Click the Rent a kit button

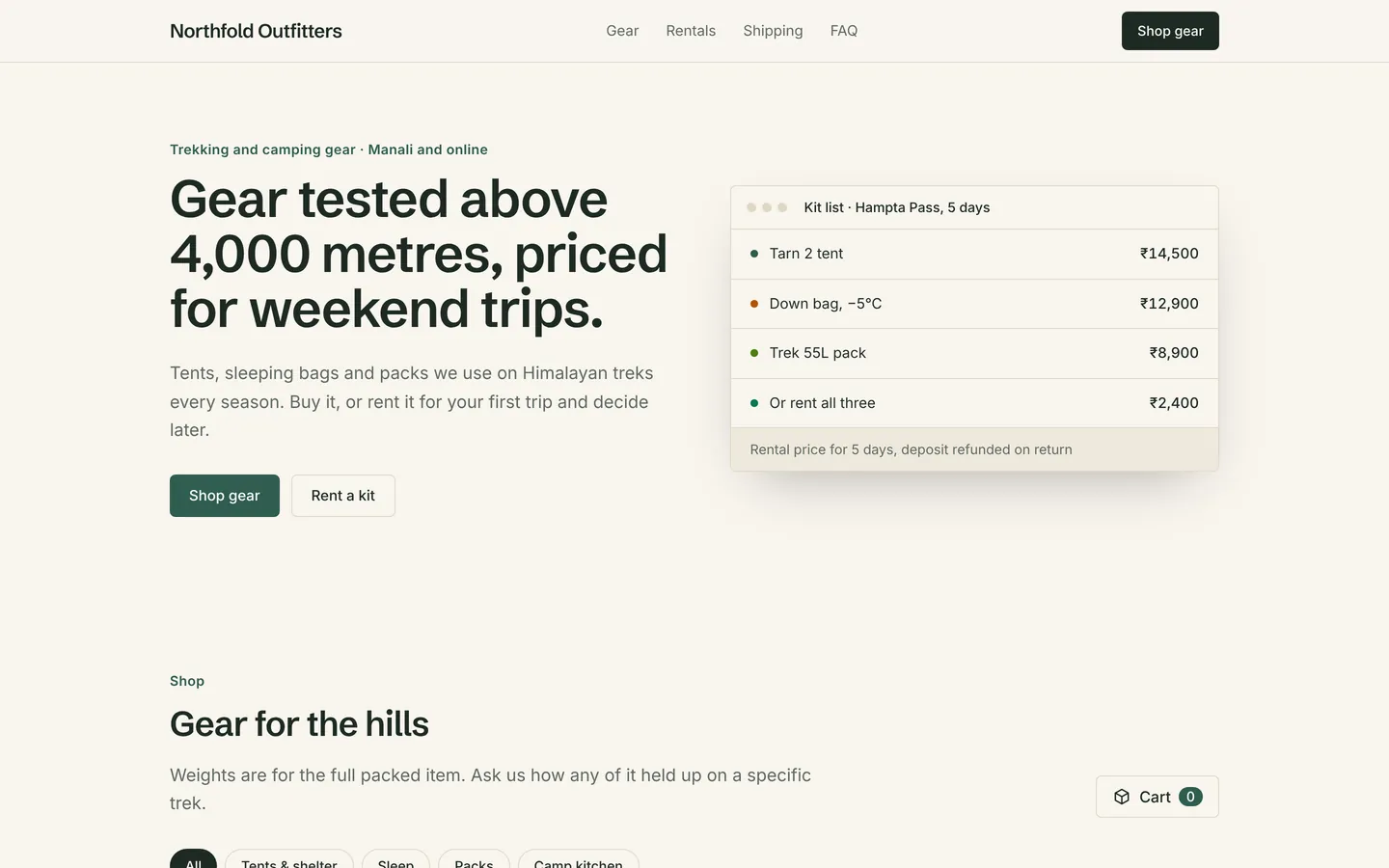[x=343, y=496]
